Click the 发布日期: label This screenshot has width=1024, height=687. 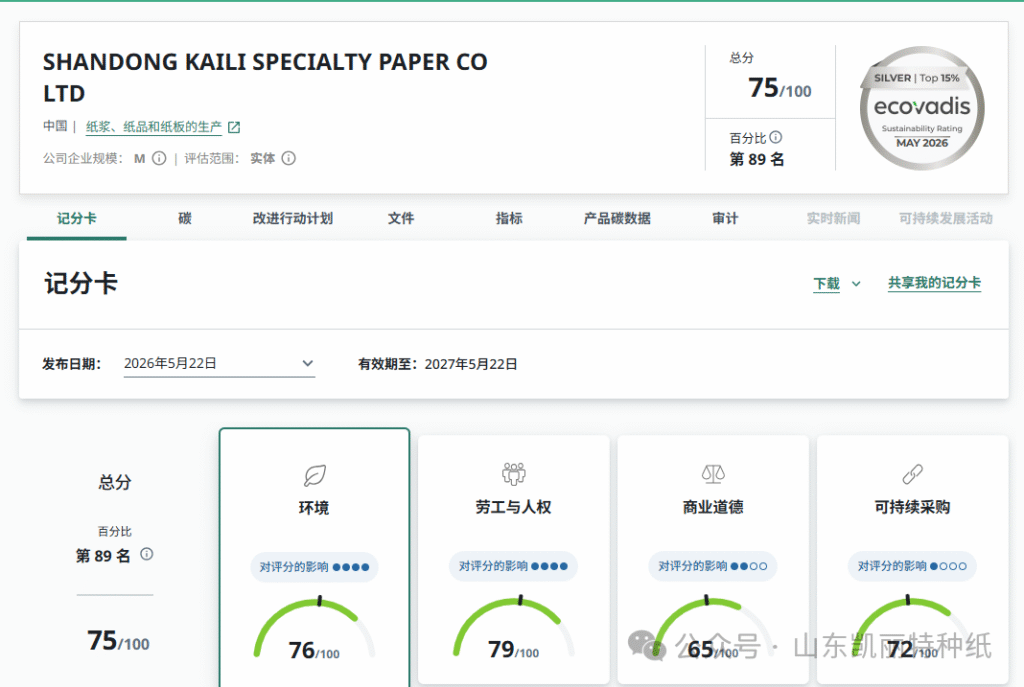pos(72,364)
